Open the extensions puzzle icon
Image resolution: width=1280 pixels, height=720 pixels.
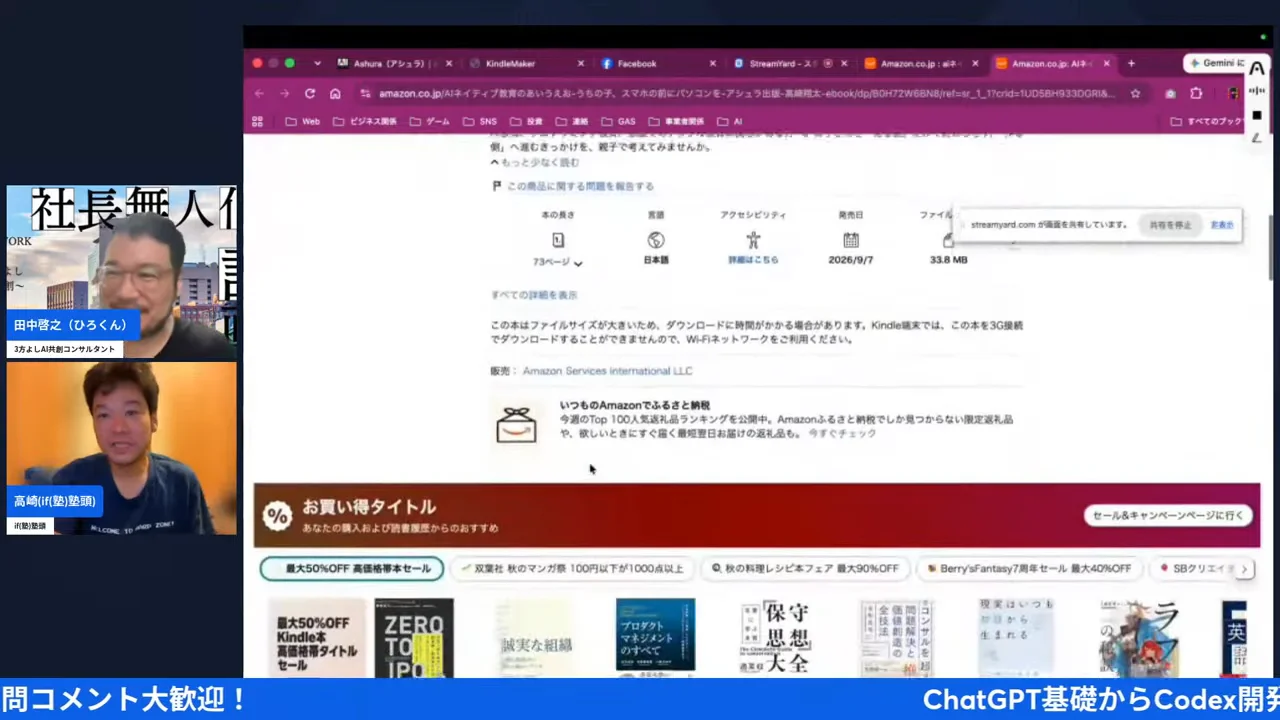pyautogui.click(x=1196, y=93)
